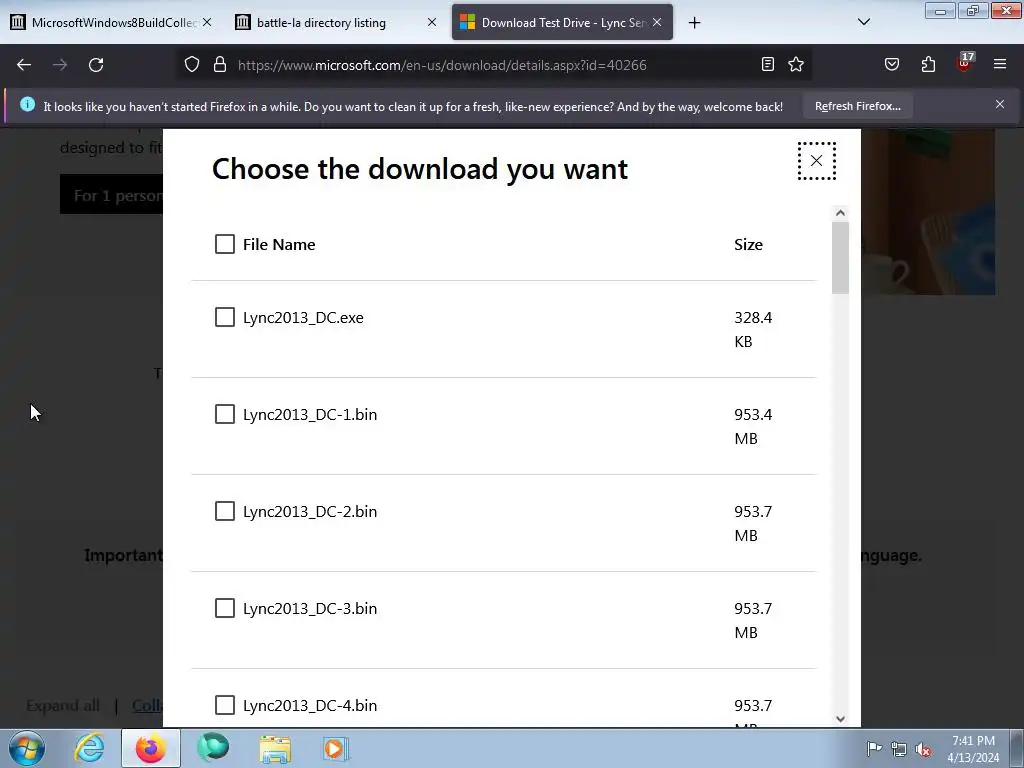This screenshot has width=1024, height=768.
Task: Check the Lync2013_DC-1.bin checkbox
Action: click(x=225, y=414)
